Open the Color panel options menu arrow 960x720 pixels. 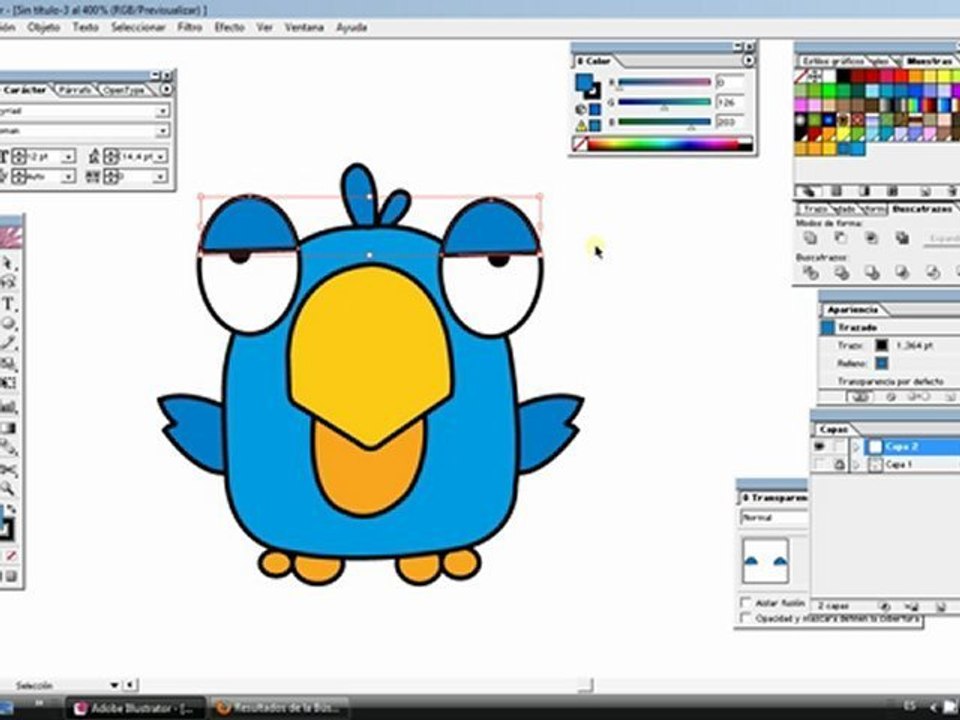748,61
